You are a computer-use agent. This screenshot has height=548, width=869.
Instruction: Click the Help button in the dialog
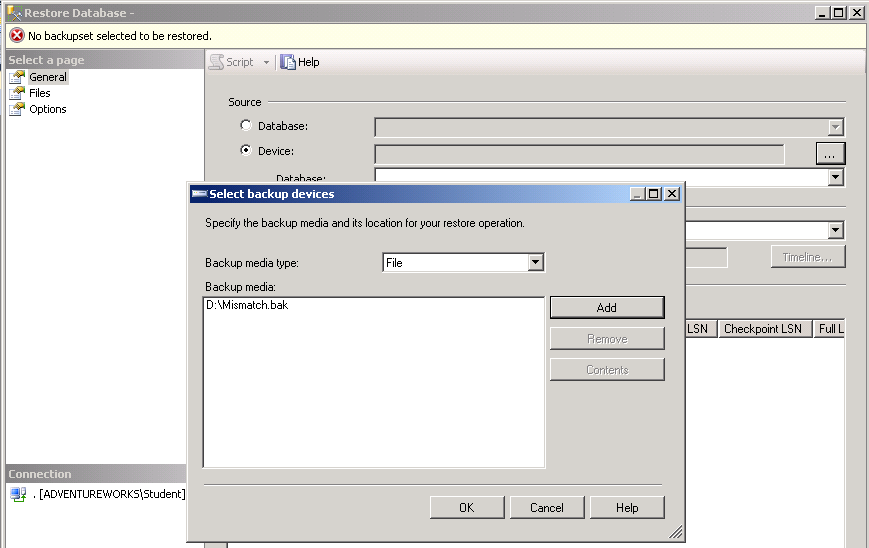(626, 507)
